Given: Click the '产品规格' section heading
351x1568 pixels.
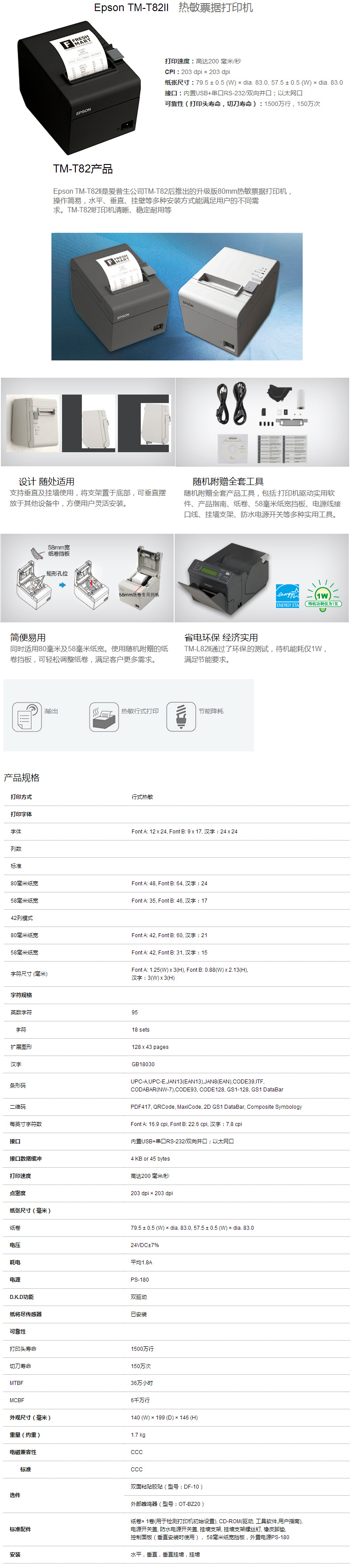Looking at the screenshot, I should [22, 777].
